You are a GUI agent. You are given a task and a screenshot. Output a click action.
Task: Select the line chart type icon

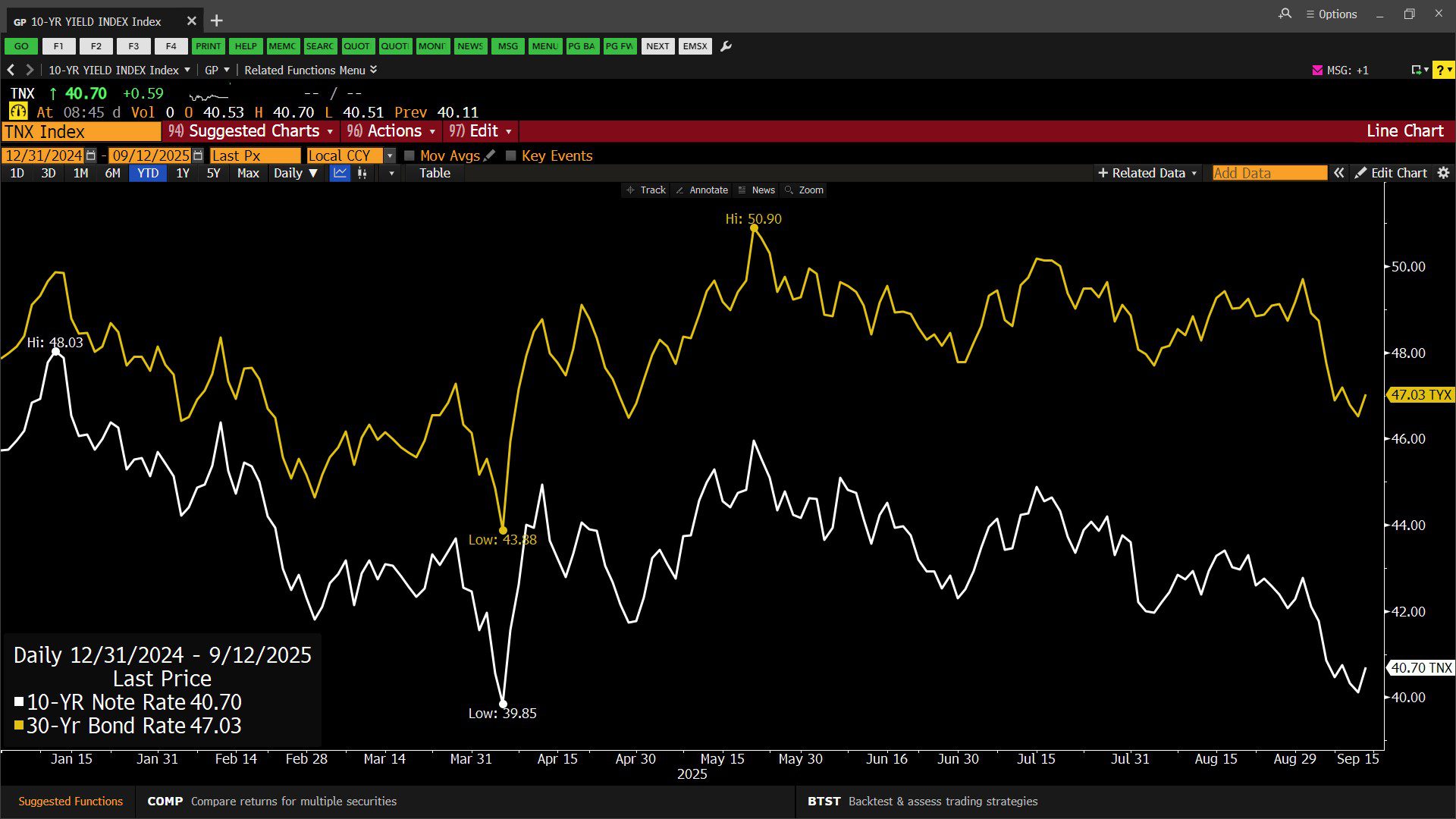pyautogui.click(x=340, y=173)
